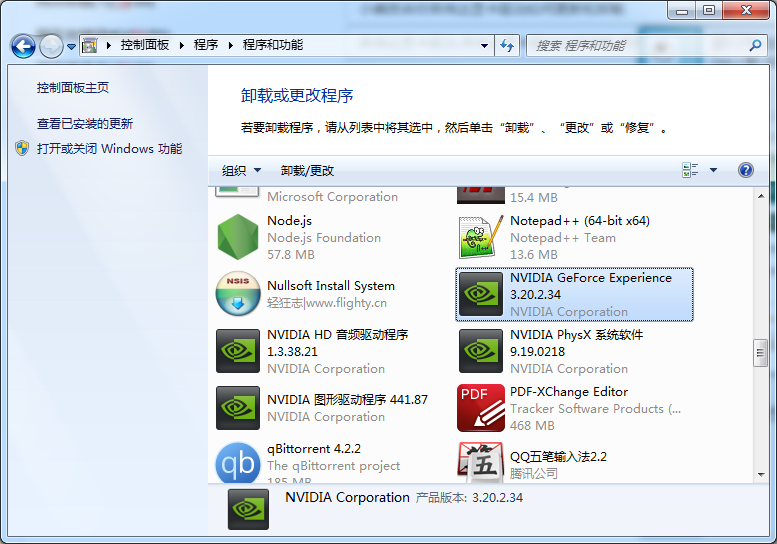Expand the arrow after 控制面板 in breadcrumb
Image resolution: width=777 pixels, height=544 pixels.
coord(182,46)
